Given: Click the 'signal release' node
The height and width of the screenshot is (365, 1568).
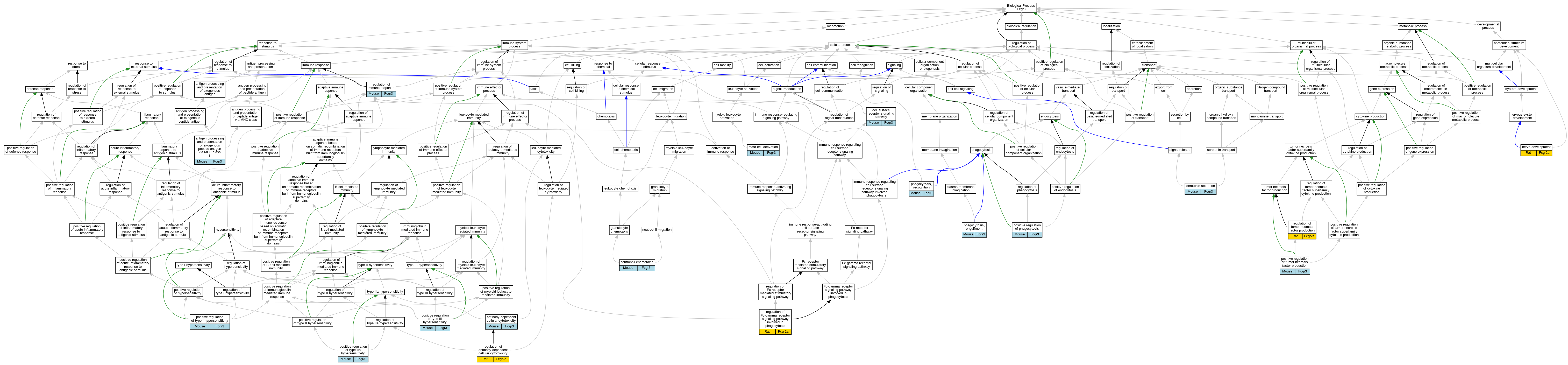Looking at the screenshot, I should [x=1180, y=150].
